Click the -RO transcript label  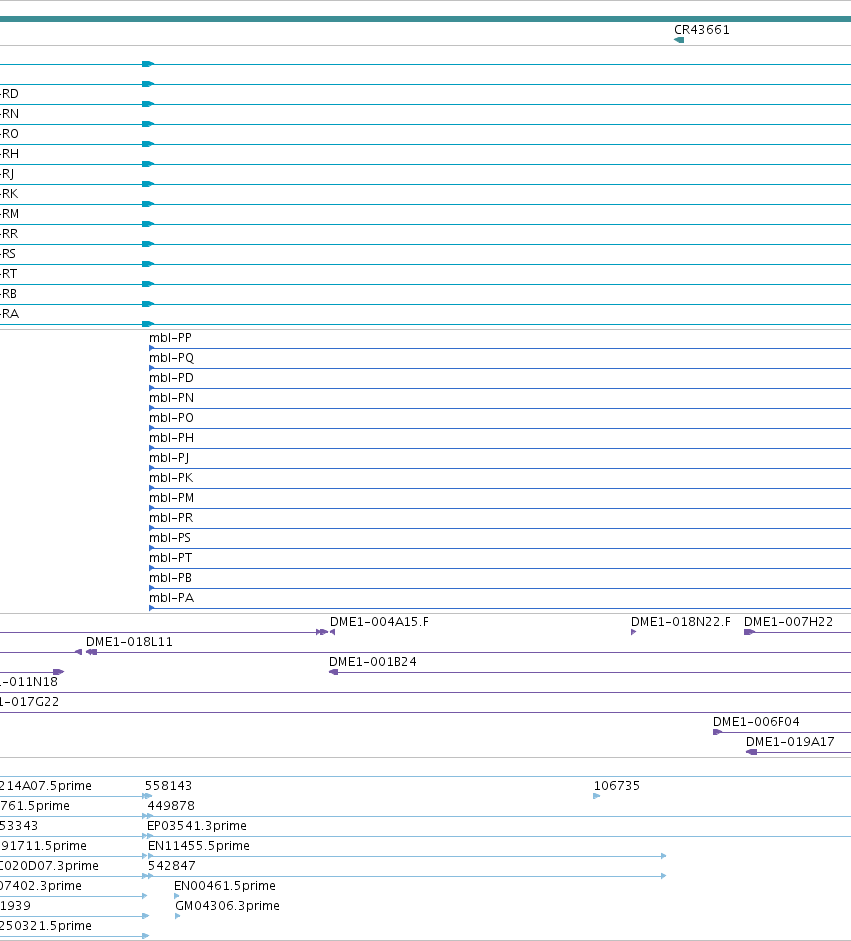pyautogui.click(x=9, y=133)
